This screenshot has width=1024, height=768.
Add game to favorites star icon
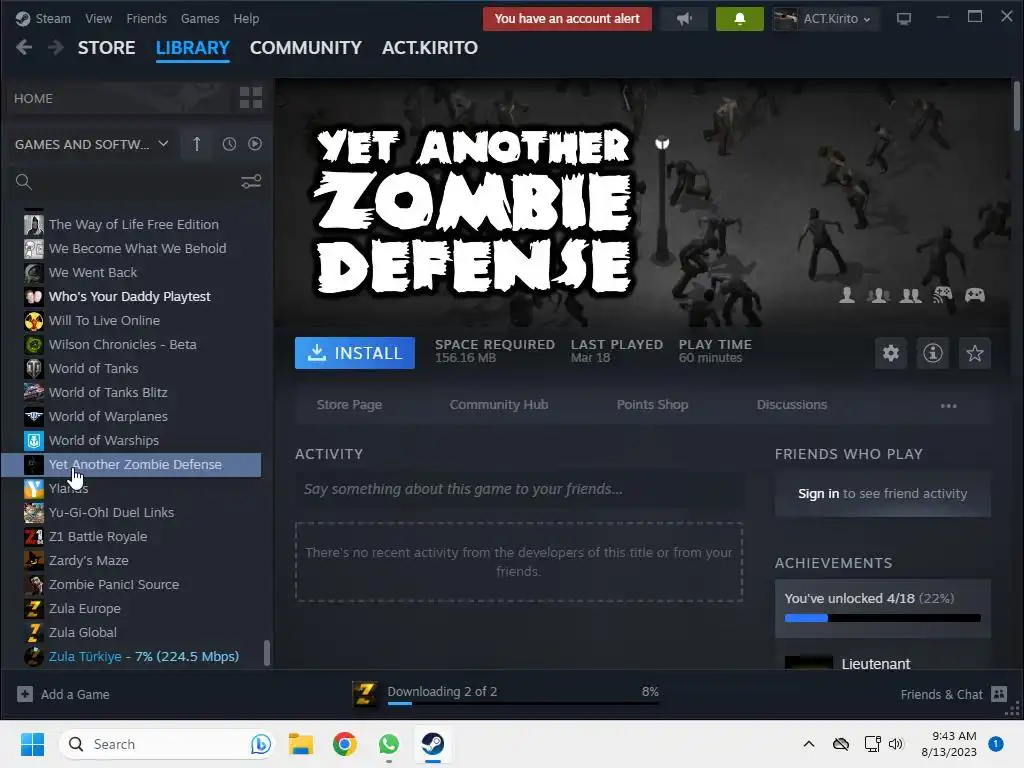[974, 353]
